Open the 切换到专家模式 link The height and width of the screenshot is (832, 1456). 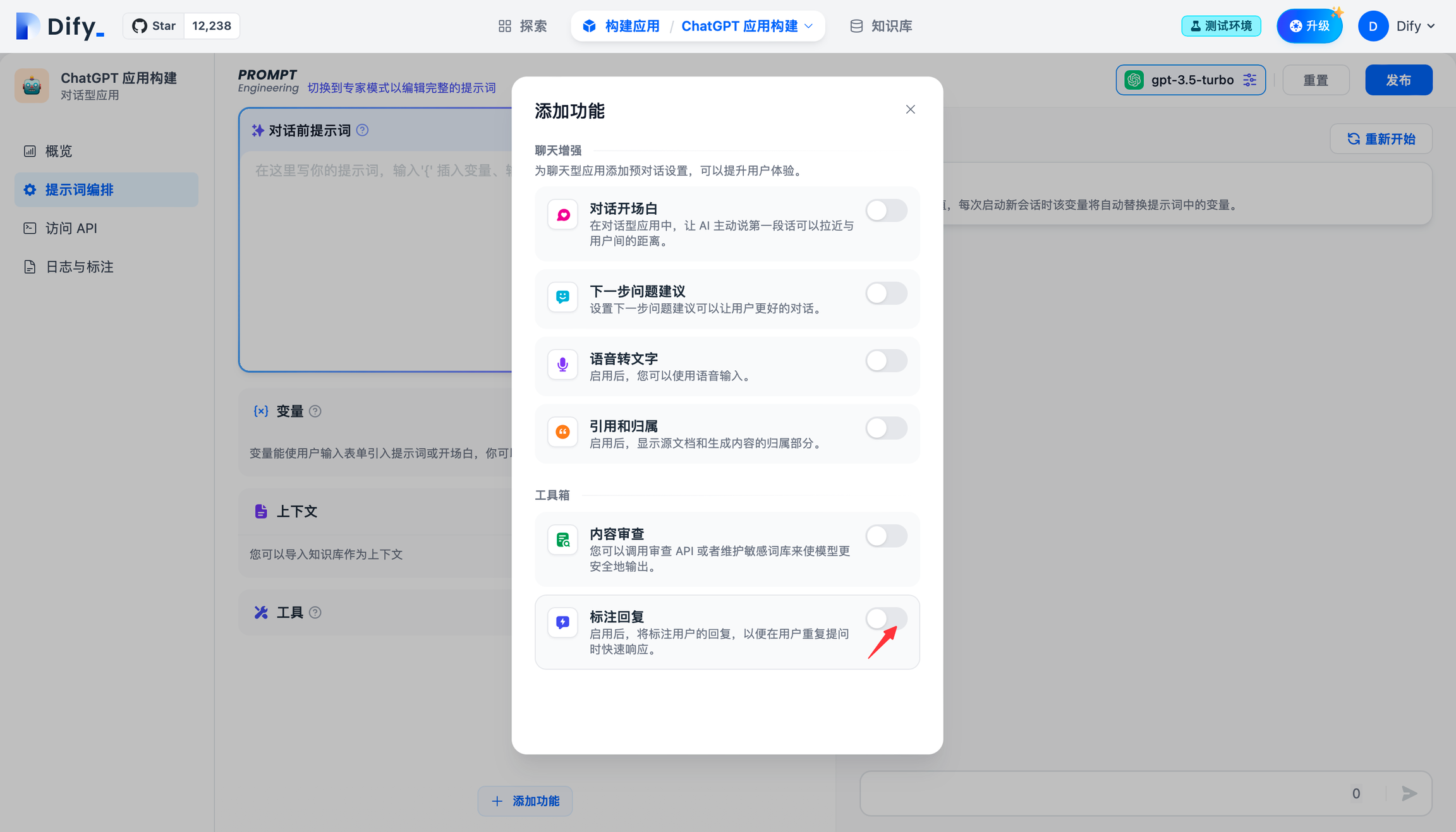pyautogui.click(x=403, y=87)
